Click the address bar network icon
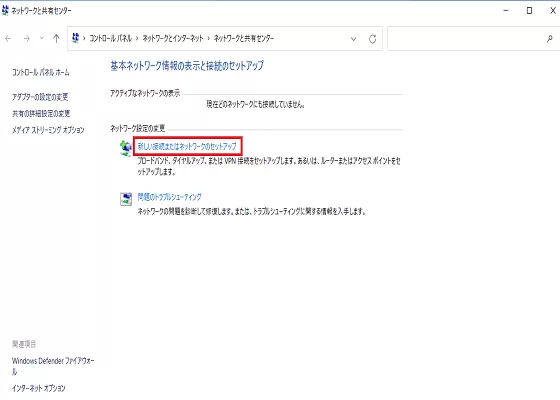 pos(75,38)
